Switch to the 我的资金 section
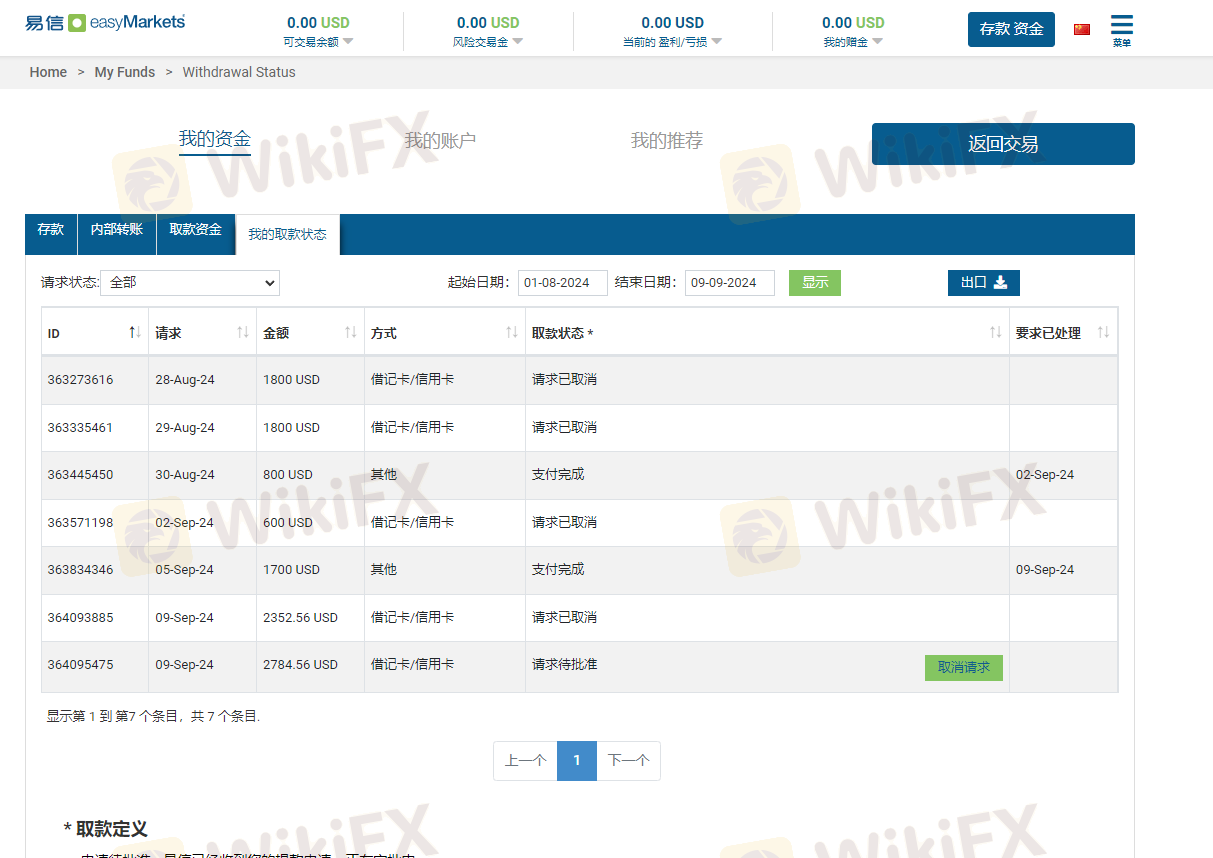This screenshot has width=1213, height=858. 215,139
